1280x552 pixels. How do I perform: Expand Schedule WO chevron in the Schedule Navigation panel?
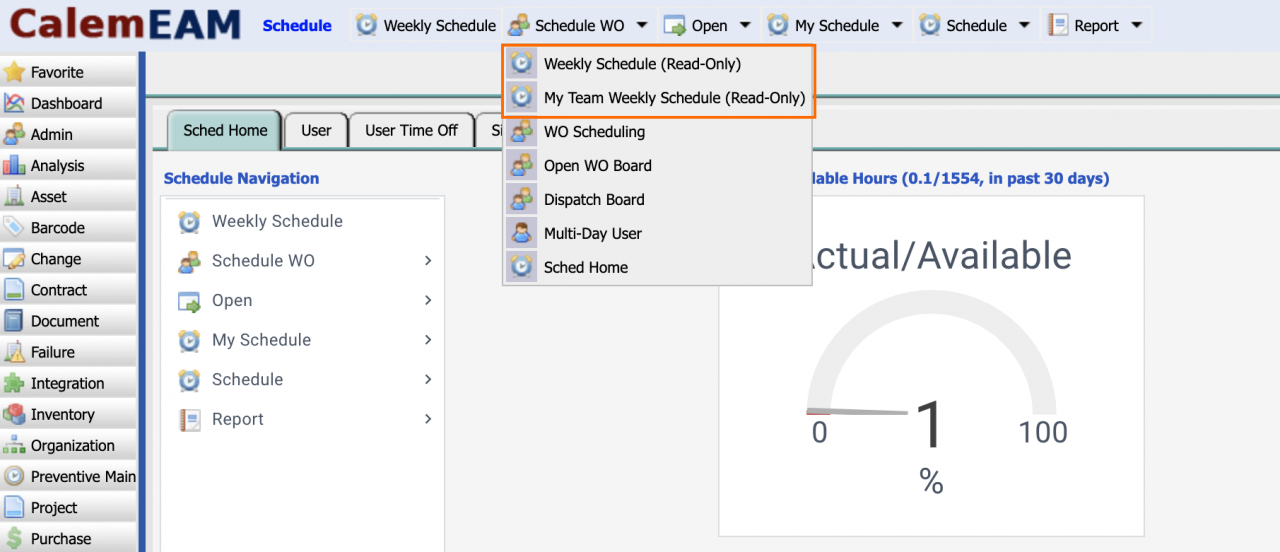[428, 261]
